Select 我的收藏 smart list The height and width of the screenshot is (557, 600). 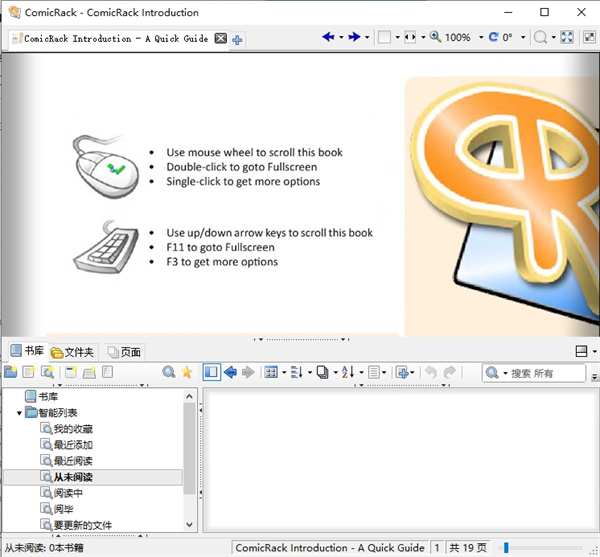coord(67,429)
